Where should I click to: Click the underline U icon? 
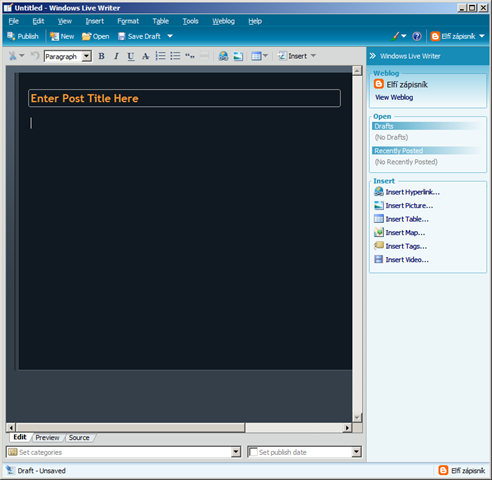coord(131,56)
